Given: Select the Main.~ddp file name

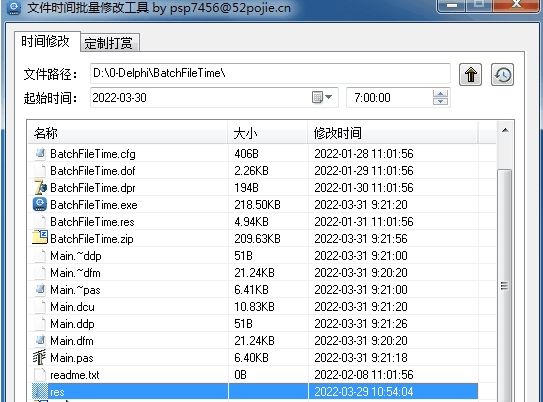Looking at the screenshot, I should click(76, 256).
